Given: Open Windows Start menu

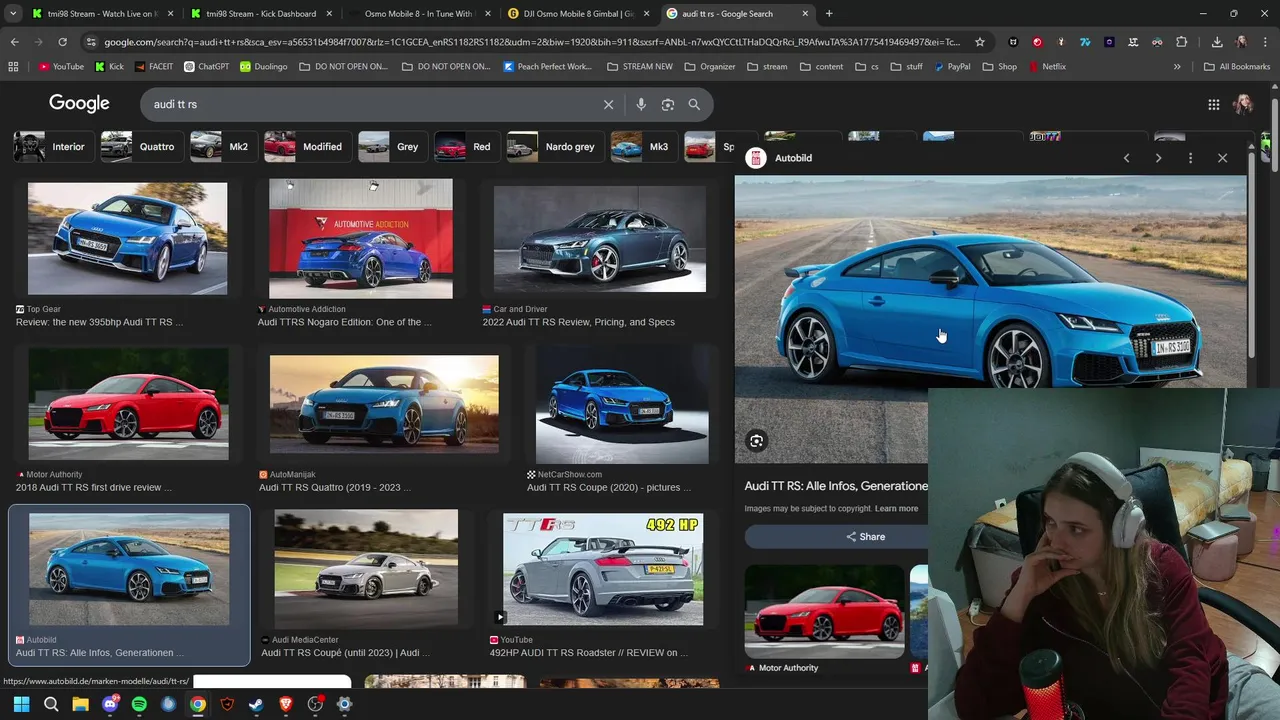Looking at the screenshot, I should [x=21, y=704].
